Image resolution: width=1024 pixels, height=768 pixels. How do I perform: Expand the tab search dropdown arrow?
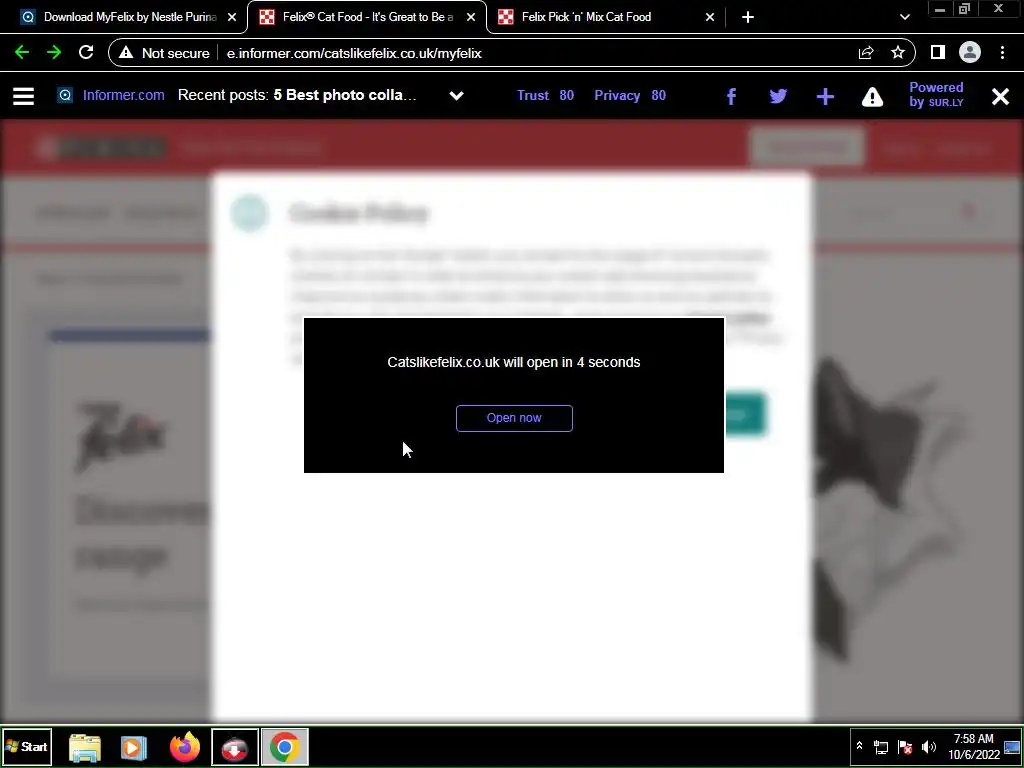tap(904, 18)
